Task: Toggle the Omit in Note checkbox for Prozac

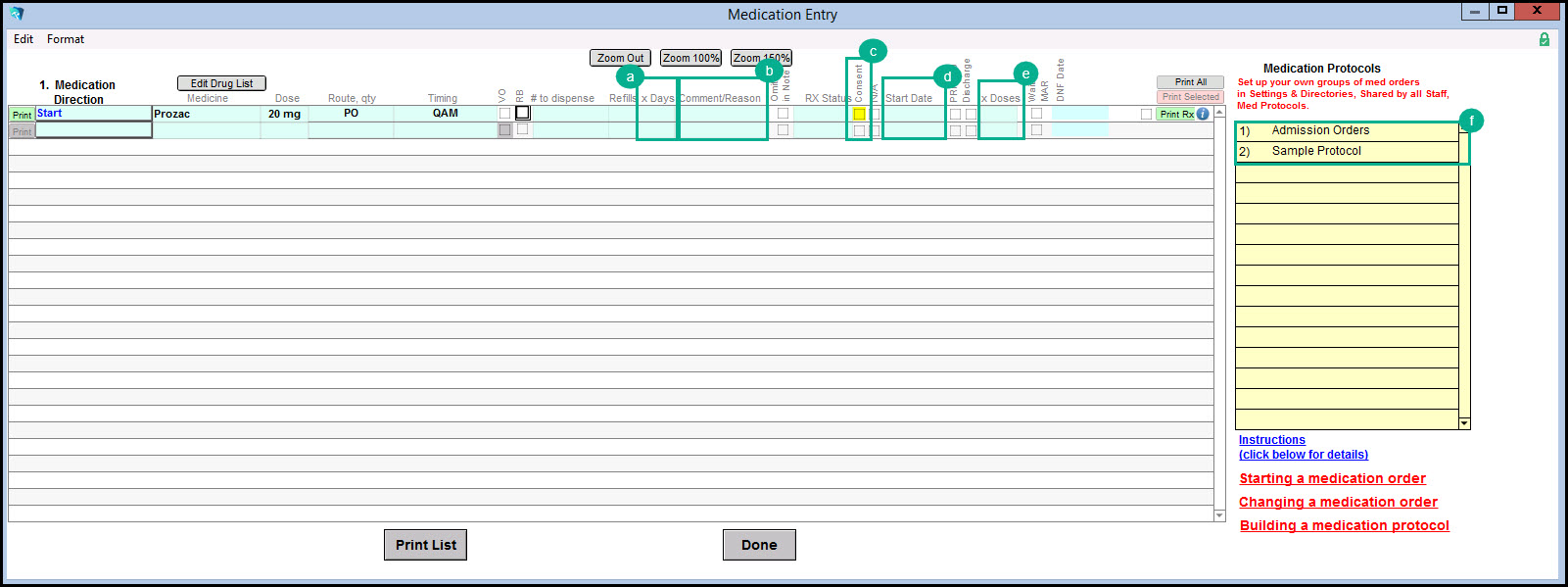Action: [783, 114]
